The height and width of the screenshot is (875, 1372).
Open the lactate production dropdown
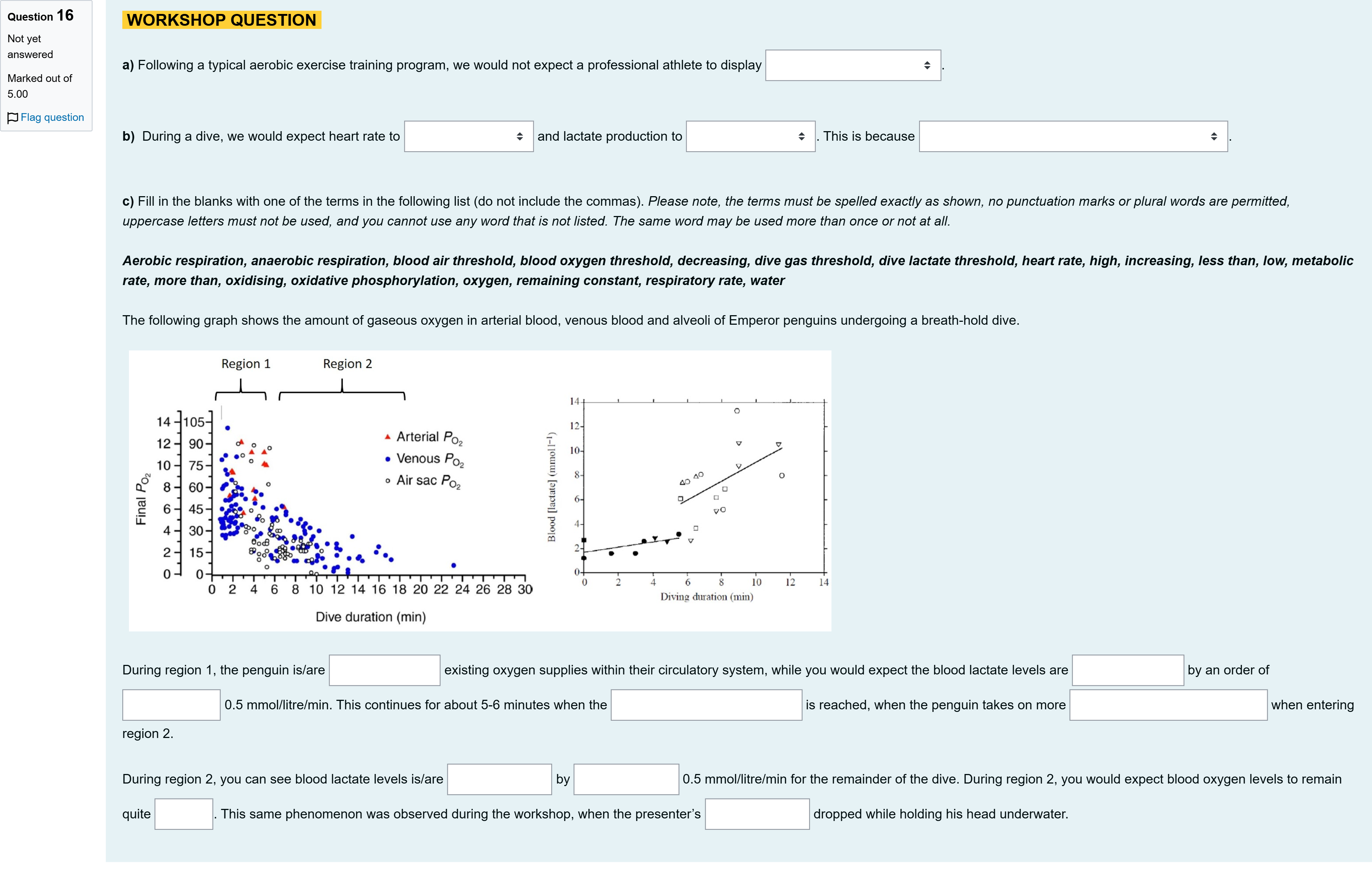[x=750, y=137]
